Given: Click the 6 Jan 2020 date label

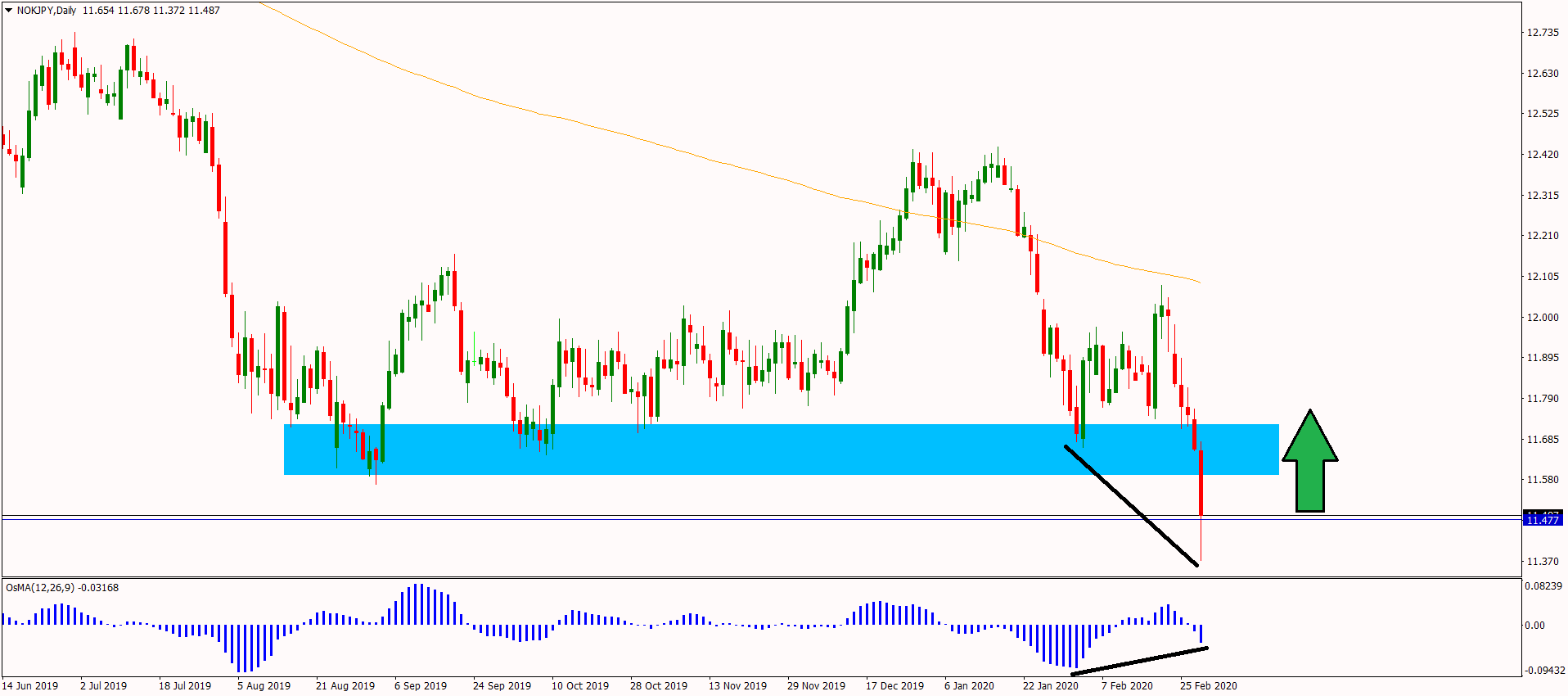Looking at the screenshot, I should click(x=970, y=686).
